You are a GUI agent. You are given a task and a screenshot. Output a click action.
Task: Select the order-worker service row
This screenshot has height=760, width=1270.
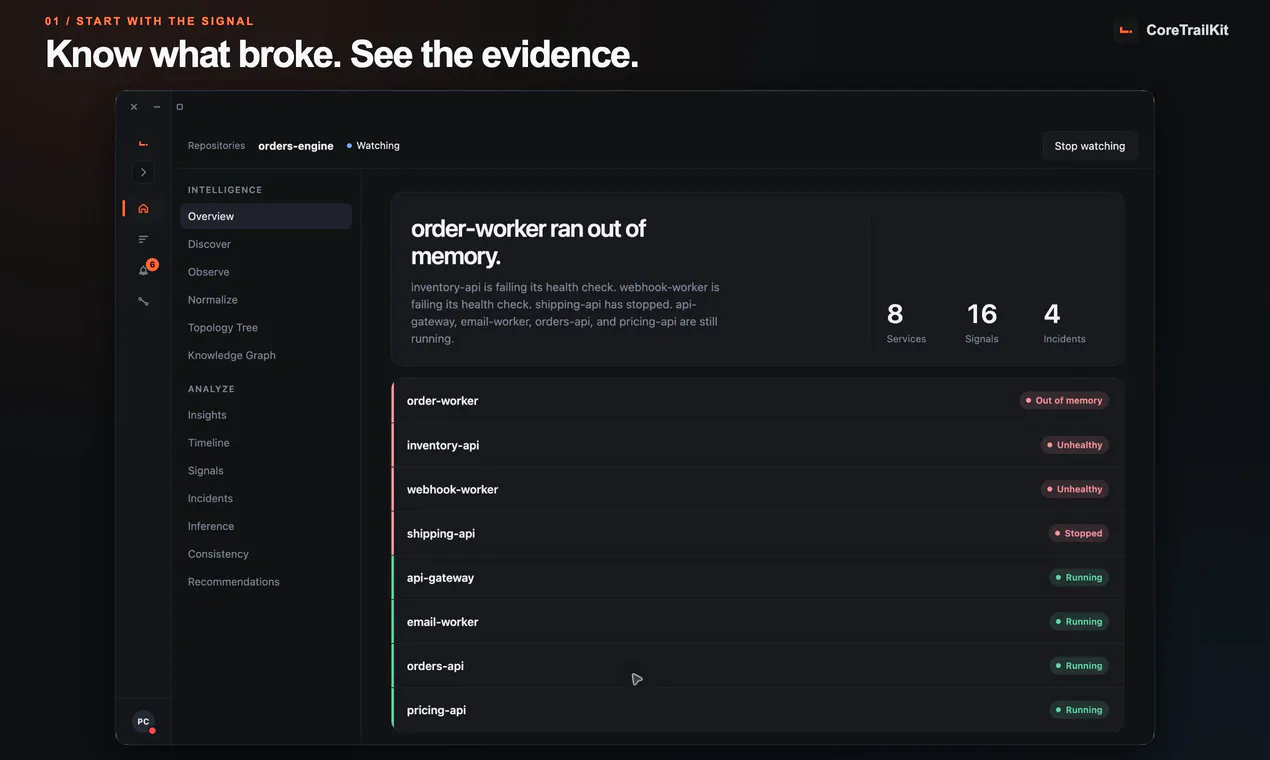757,401
